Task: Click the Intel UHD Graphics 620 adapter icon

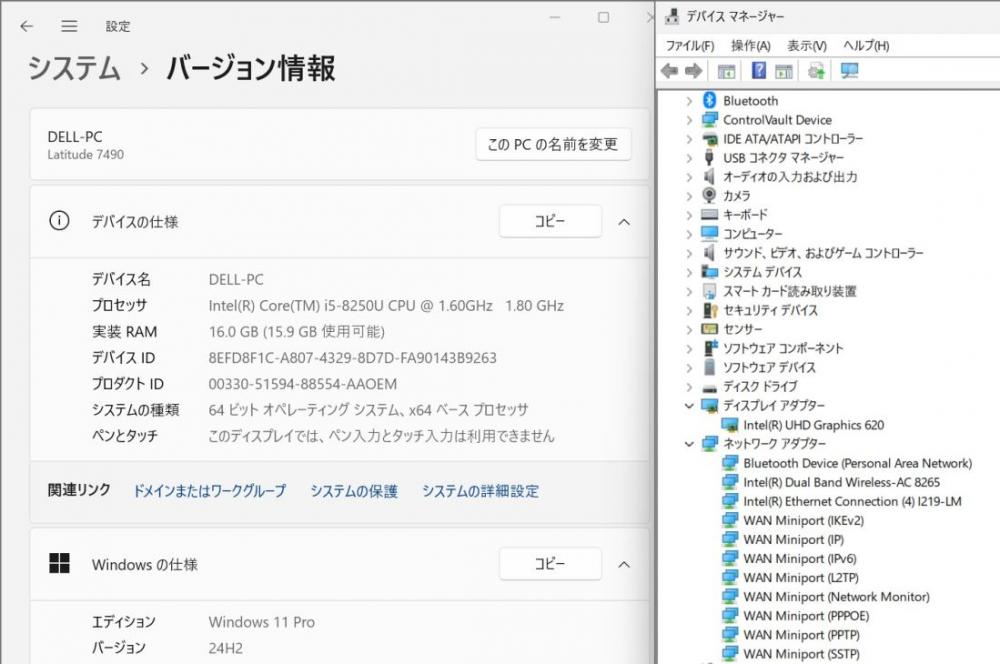Action: tap(729, 425)
